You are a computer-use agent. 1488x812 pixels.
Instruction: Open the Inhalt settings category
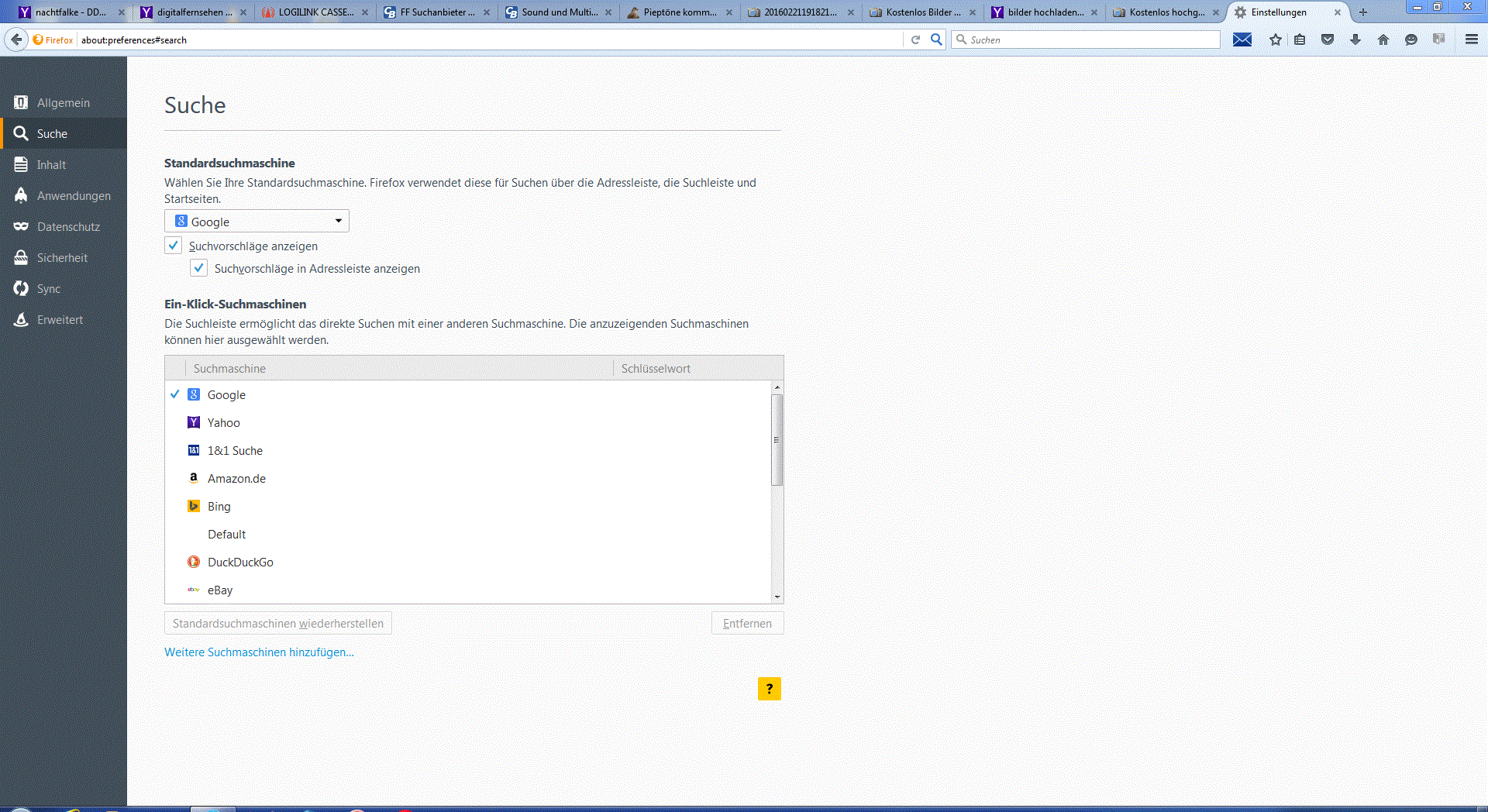coord(64,164)
